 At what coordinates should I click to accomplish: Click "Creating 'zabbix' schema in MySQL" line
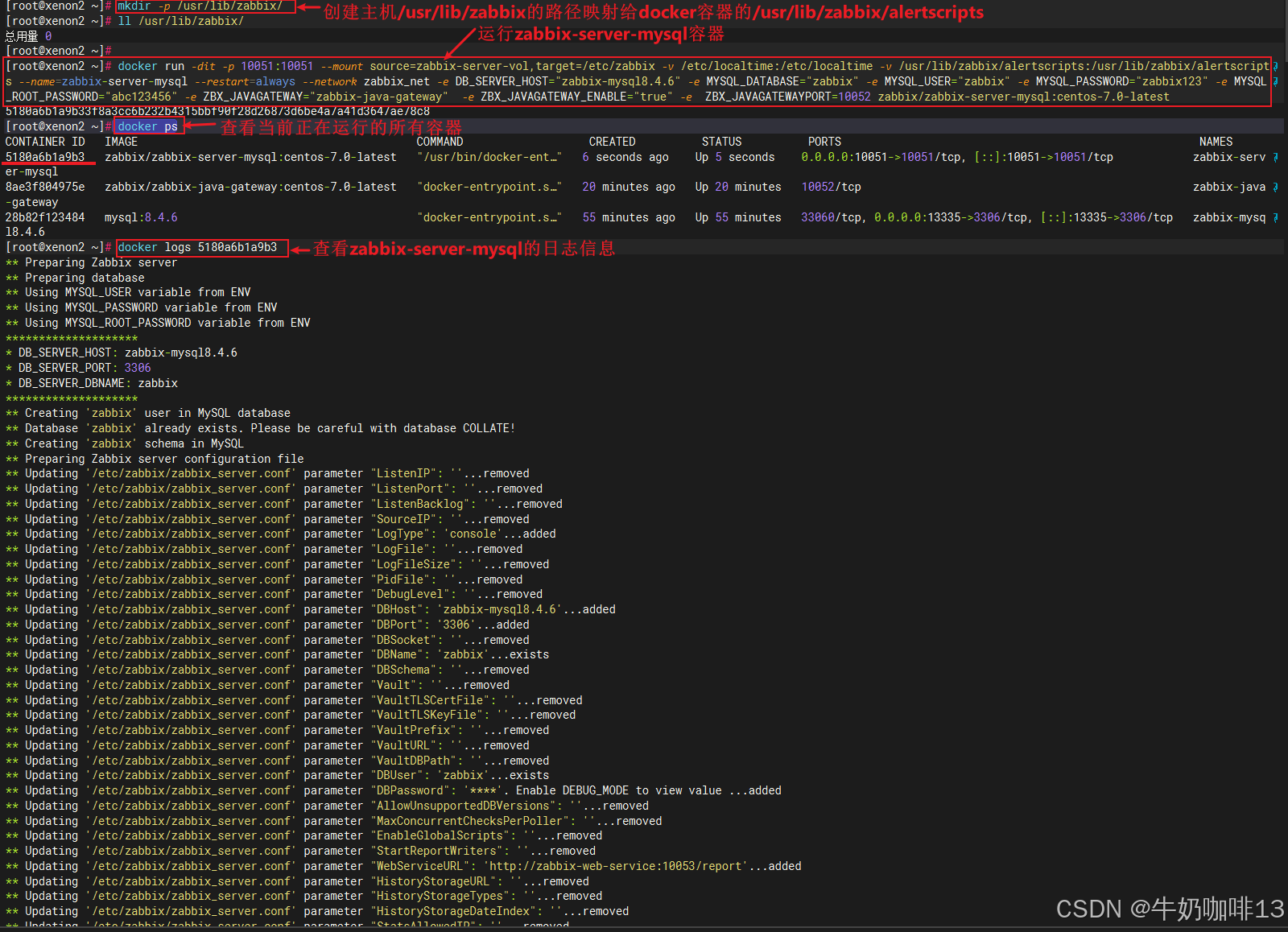125,443
